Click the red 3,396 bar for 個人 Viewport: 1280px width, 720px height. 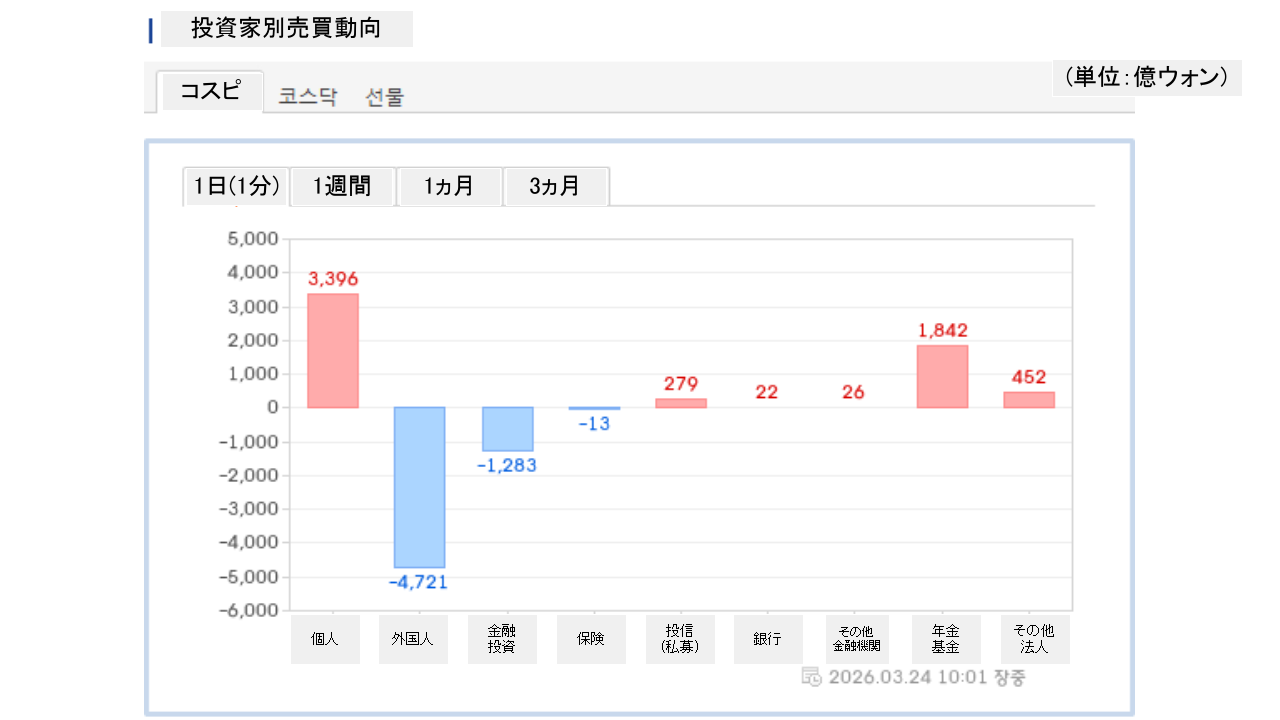click(x=332, y=350)
